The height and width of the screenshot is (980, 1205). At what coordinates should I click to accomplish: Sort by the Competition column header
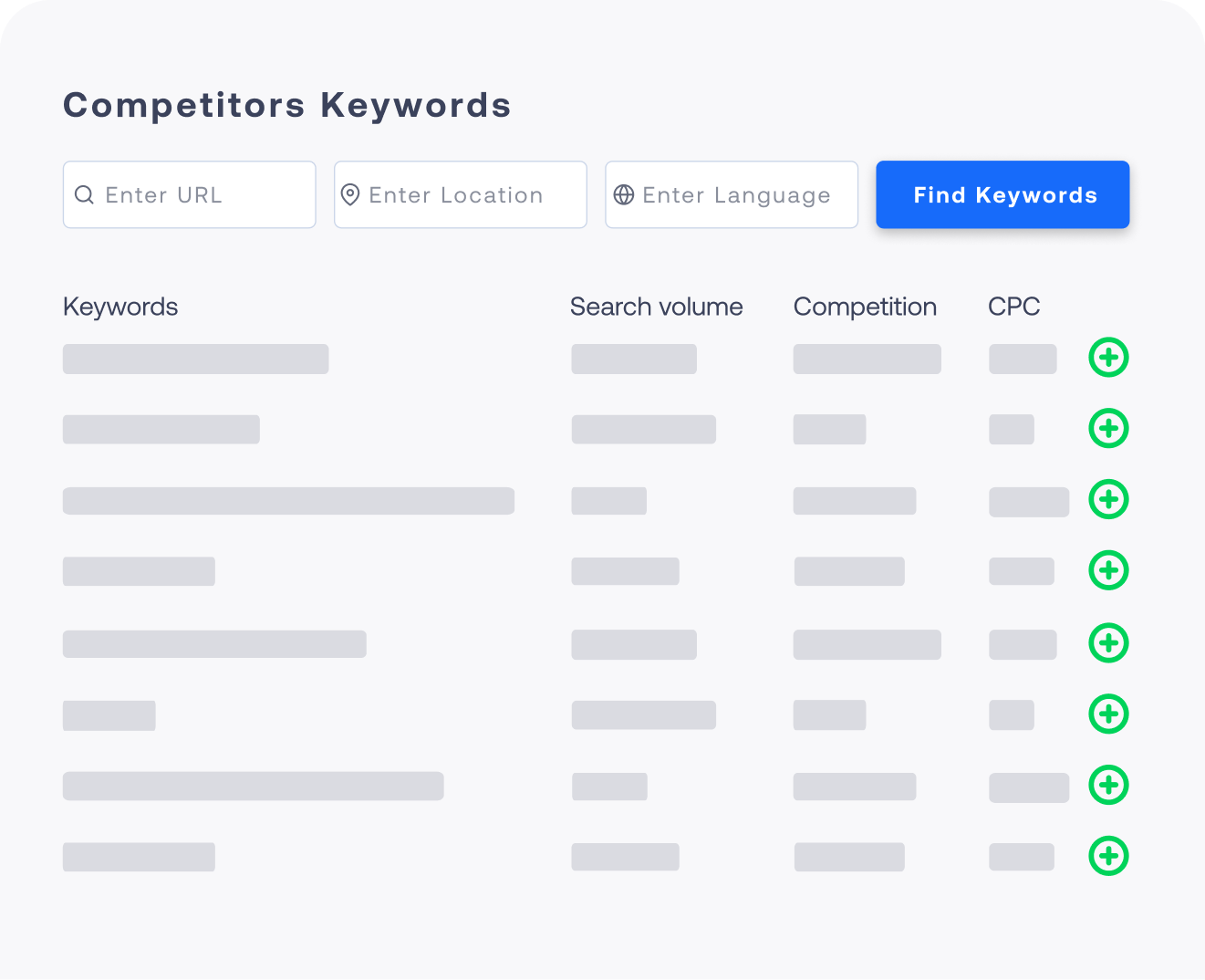click(865, 307)
